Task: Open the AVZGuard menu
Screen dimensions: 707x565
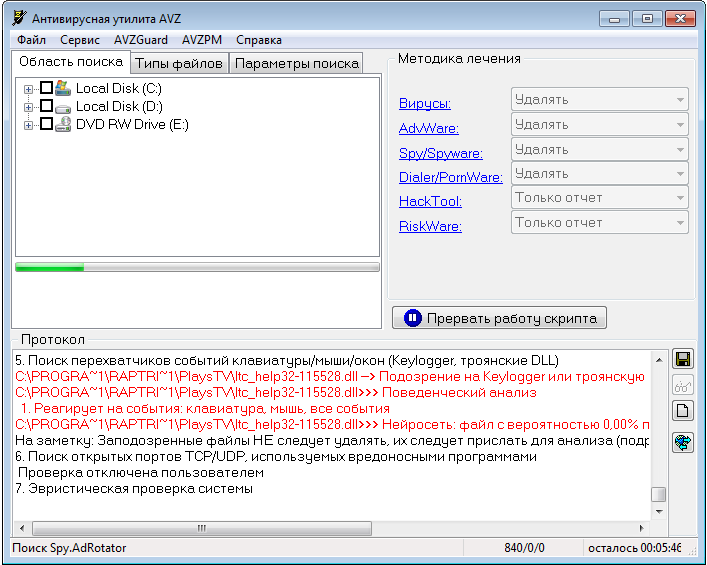Action: coord(141,40)
